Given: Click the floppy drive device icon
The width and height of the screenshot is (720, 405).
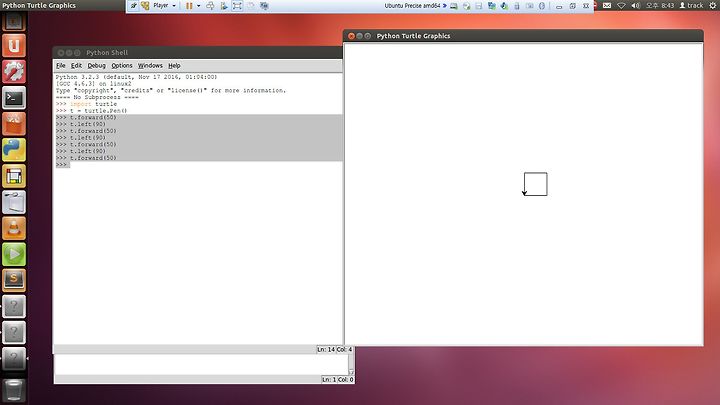Looking at the screenshot, I should (479, 6).
